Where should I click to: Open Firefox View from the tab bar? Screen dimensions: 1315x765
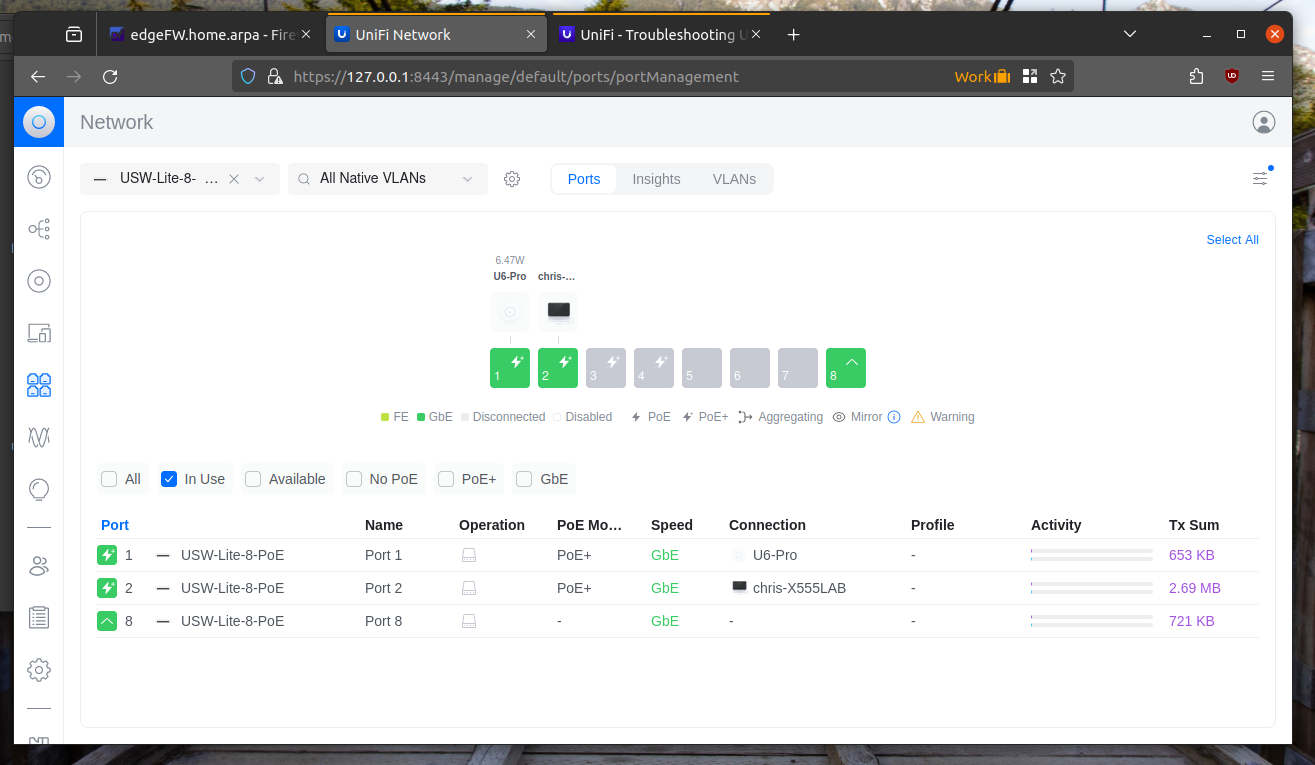(74, 34)
